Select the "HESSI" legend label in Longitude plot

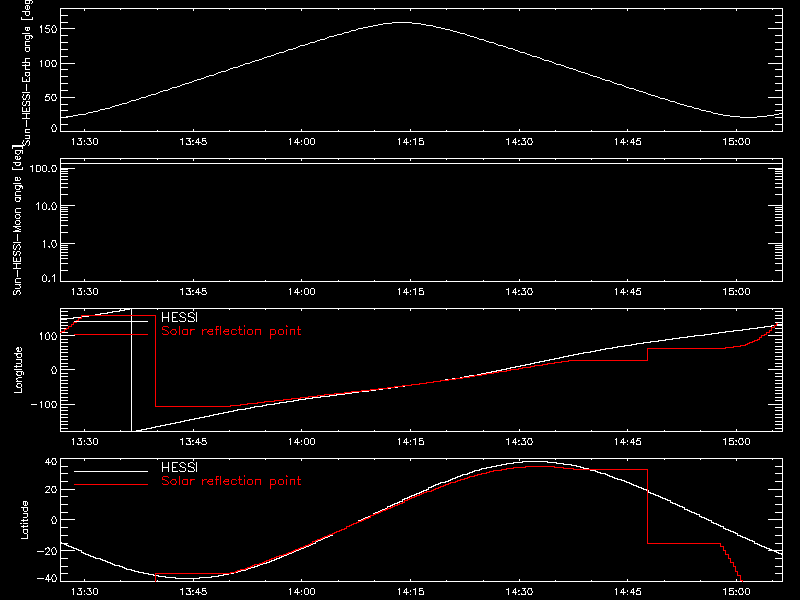pos(179,317)
